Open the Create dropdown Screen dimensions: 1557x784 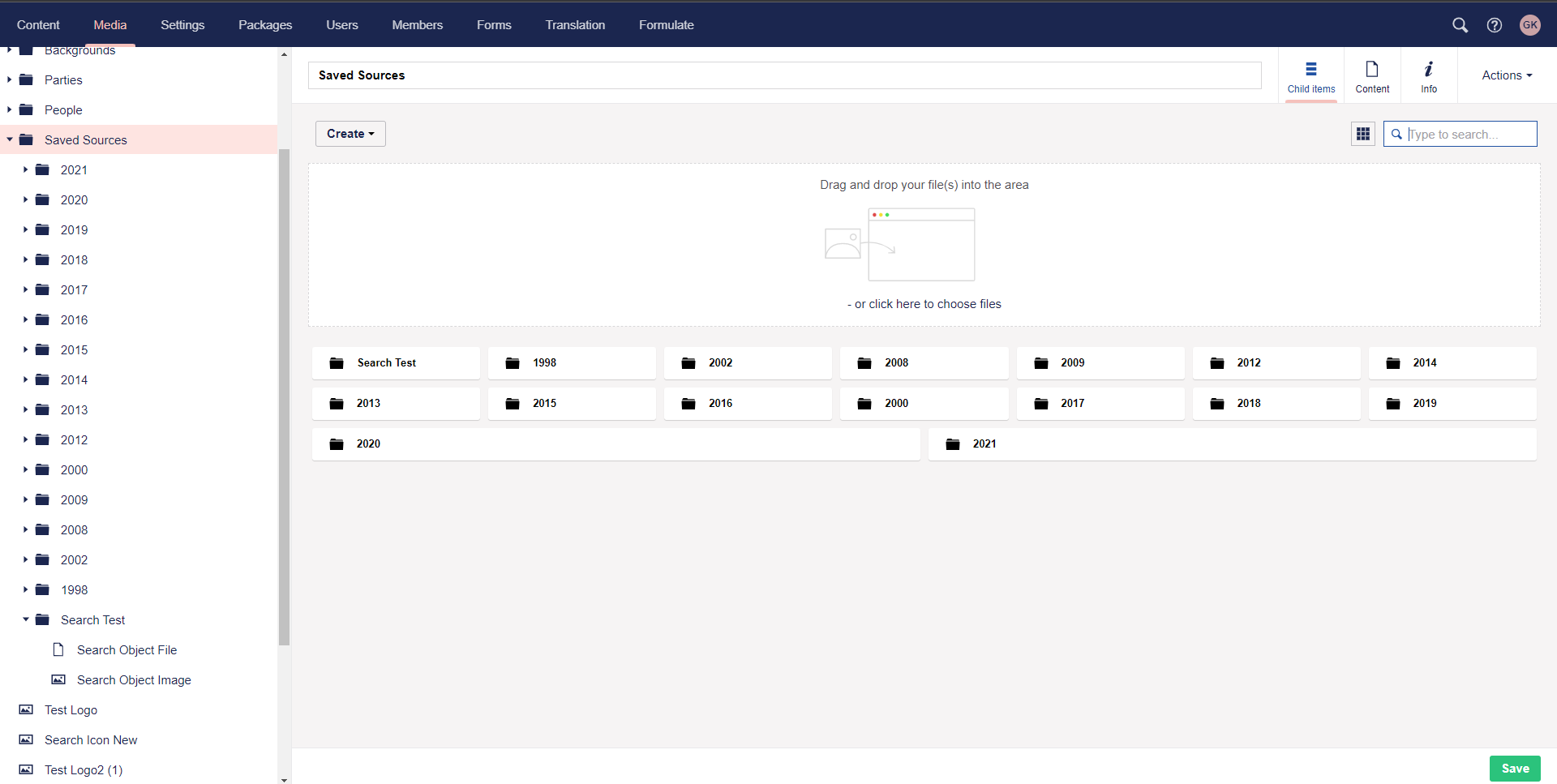(350, 134)
